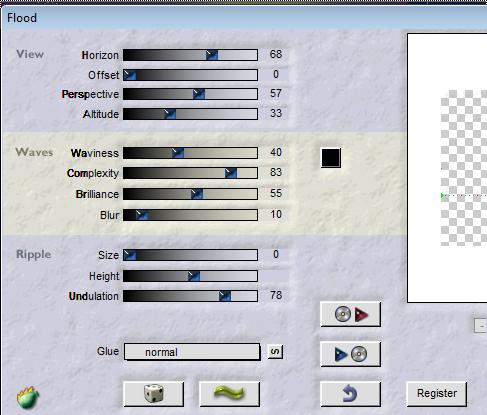Image resolution: width=487 pixels, height=415 pixels.
Task: Click the Horizon slider handle
Action: 212,55
